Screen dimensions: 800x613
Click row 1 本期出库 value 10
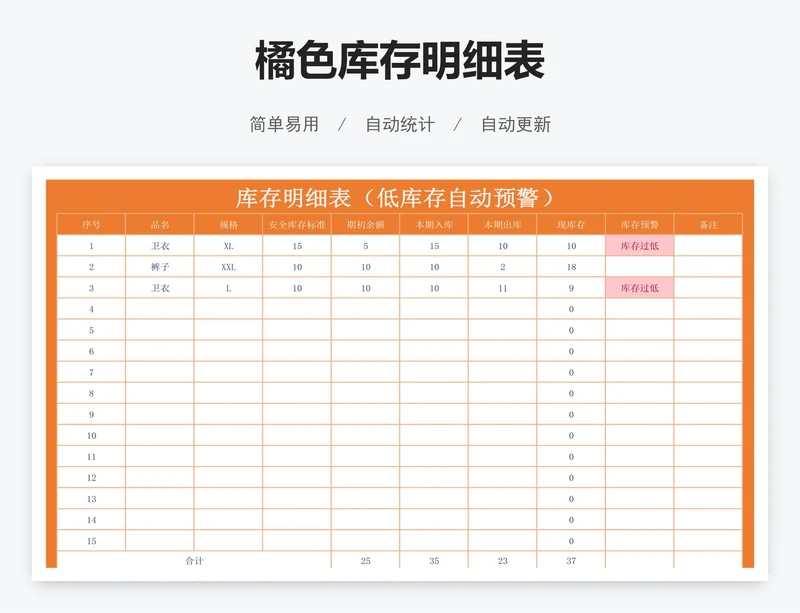503,246
